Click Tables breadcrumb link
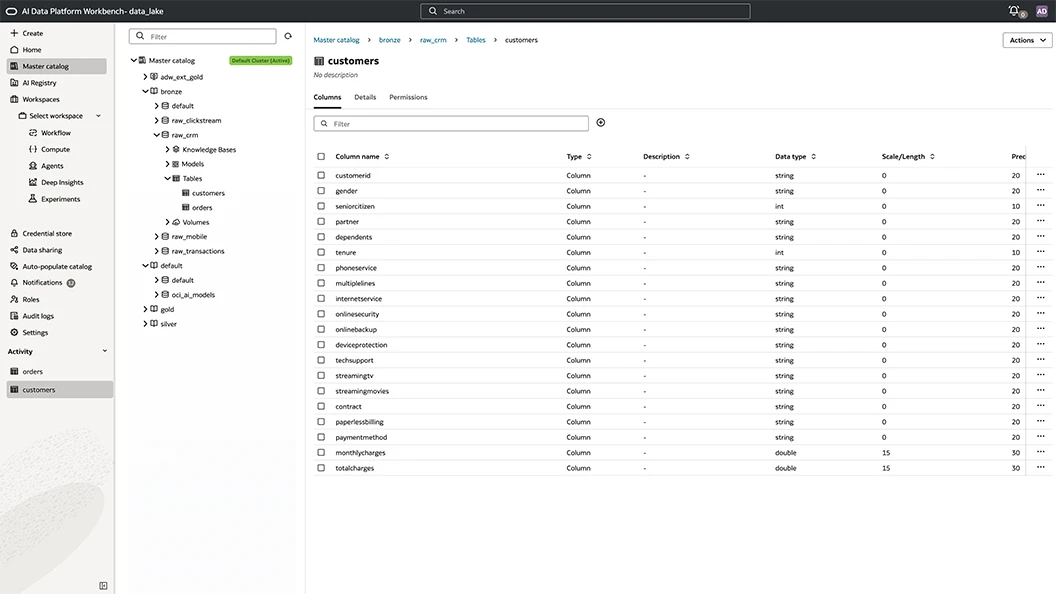Image resolution: width=1056 pixels, height=594 pixels. coord(475,40)
